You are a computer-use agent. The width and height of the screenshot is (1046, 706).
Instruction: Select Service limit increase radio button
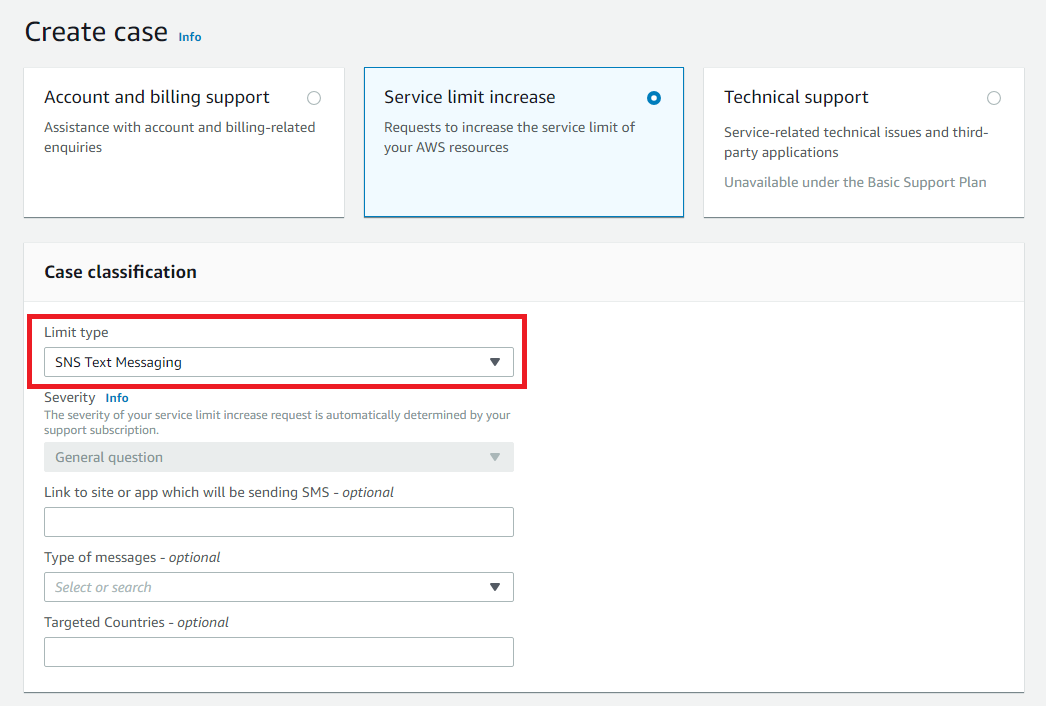(654, 98)
